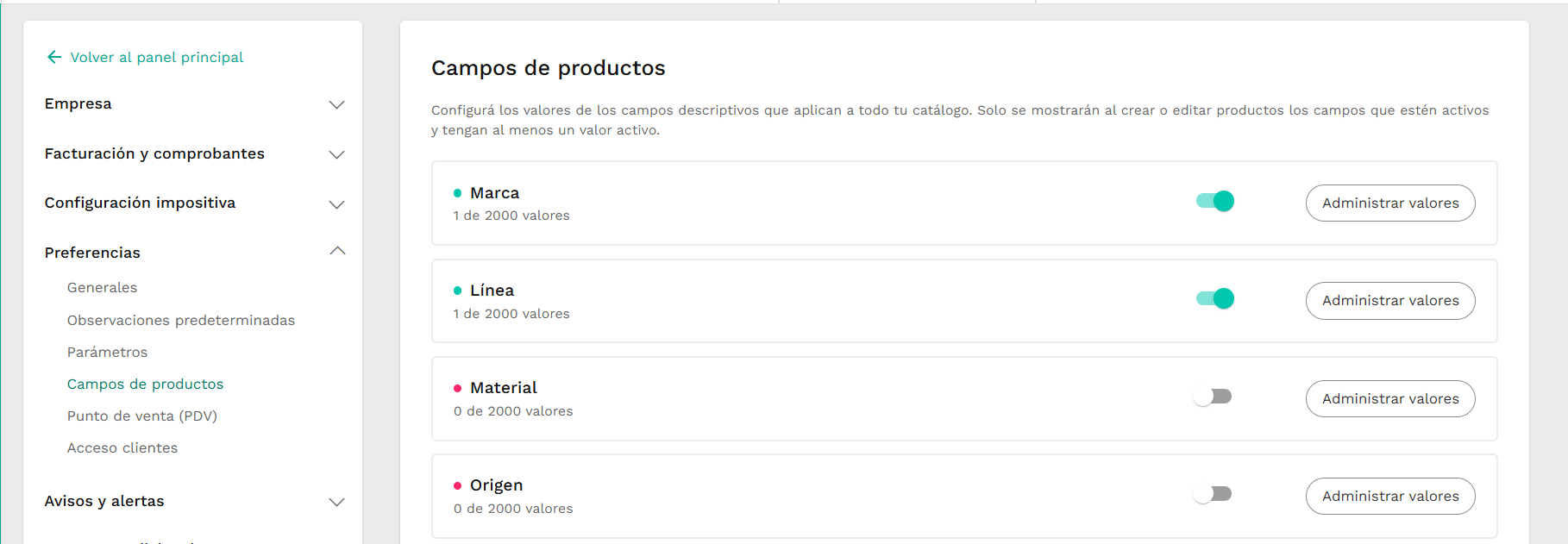Open Observaciones predeterminadas submenu item
1568x544 pixels.
point(181,321)
